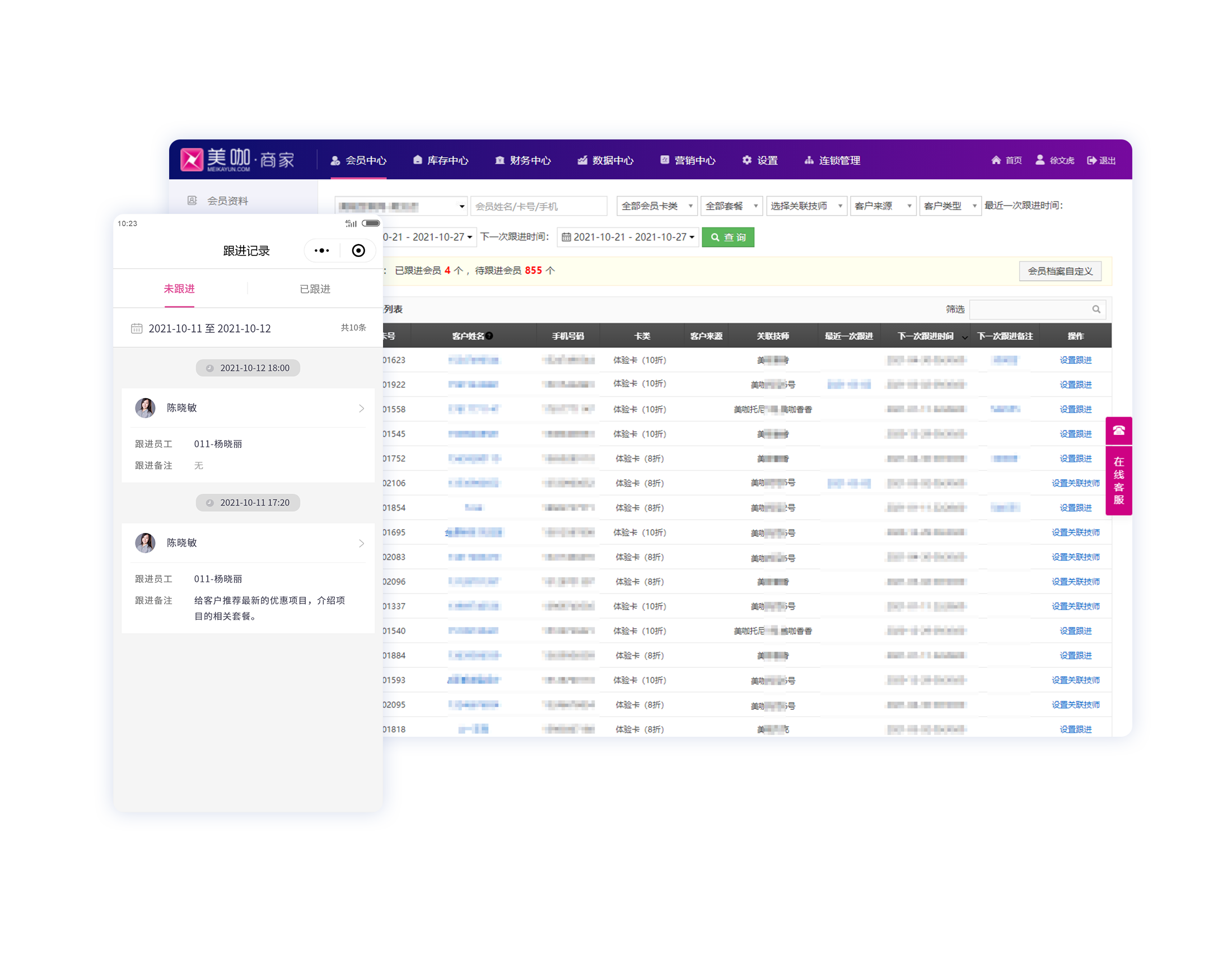Click 设置跟进 in row 01623
1232x959 pixels.
pyautogui.click(x=1075, y=361)
